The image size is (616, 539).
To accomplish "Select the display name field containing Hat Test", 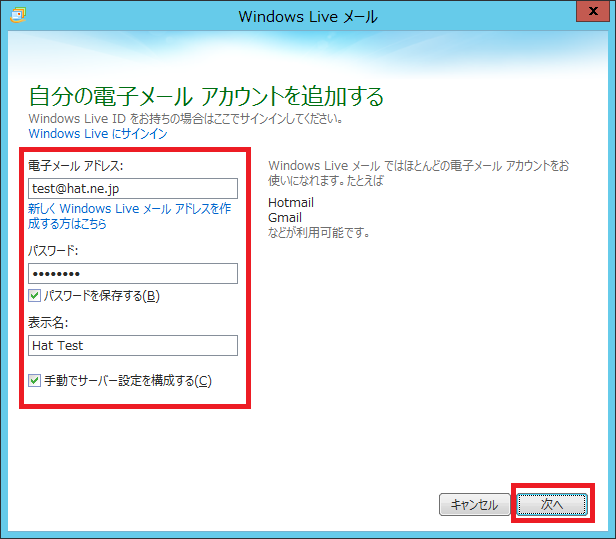I will point(133,345).
